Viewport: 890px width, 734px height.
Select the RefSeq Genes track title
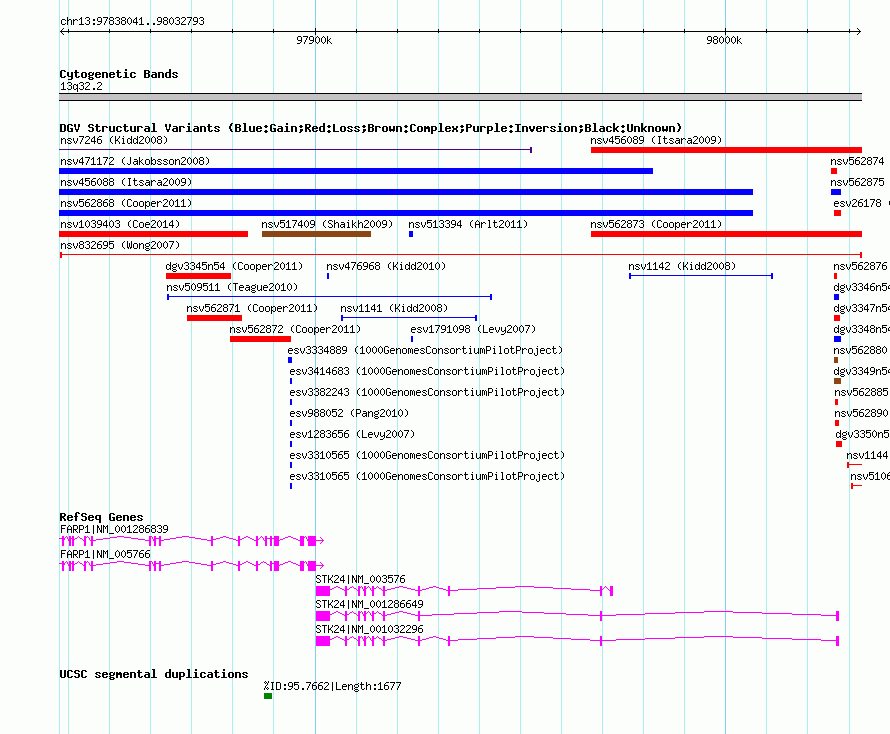(101, 517)
